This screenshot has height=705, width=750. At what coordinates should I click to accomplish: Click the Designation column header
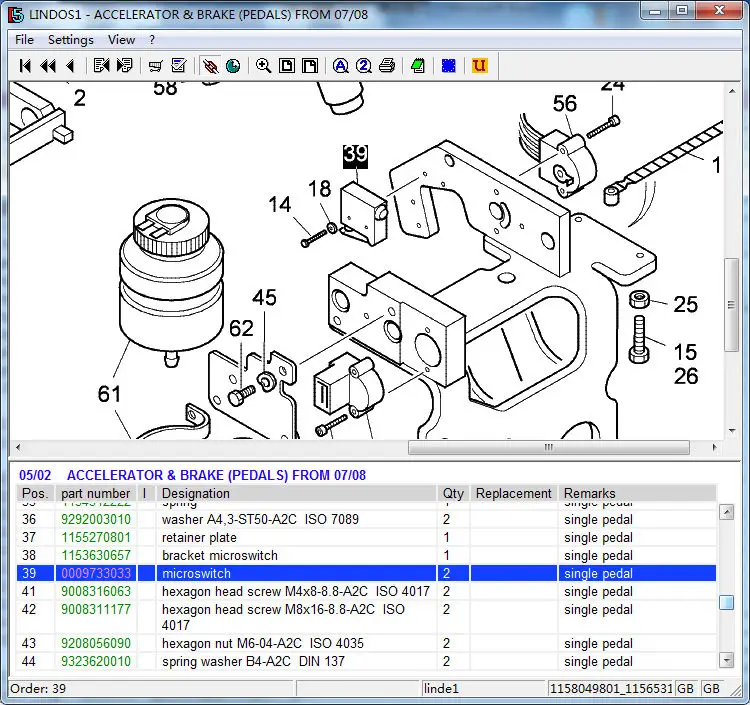(297, 493)
